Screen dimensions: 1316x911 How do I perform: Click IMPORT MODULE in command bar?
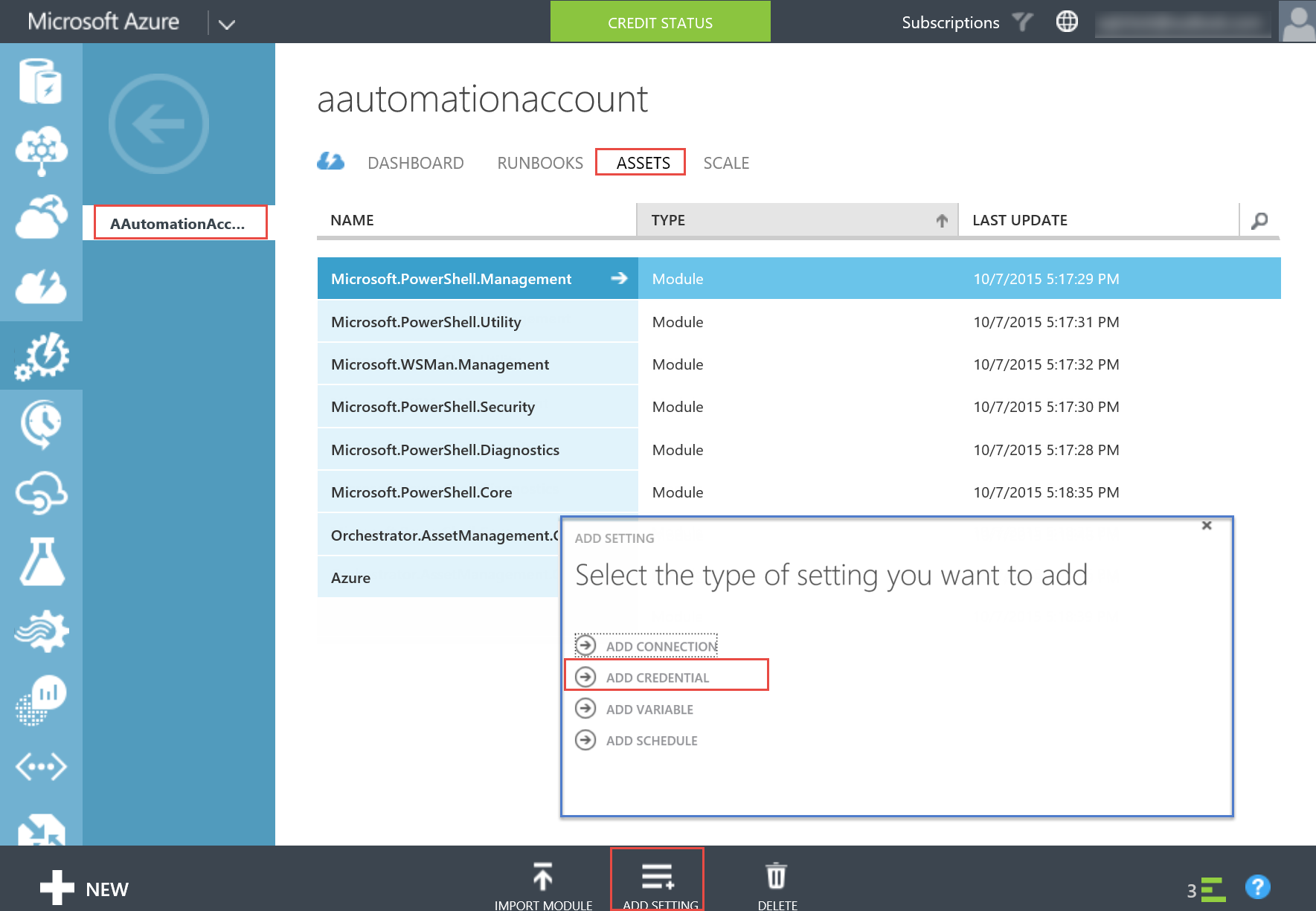(543, 885)
